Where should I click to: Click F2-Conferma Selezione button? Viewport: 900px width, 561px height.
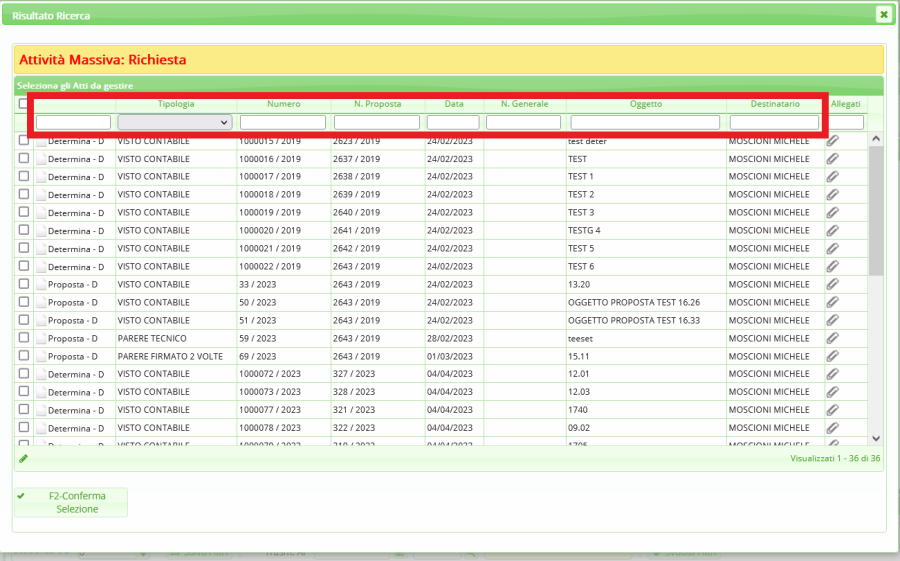pos(71,502)
